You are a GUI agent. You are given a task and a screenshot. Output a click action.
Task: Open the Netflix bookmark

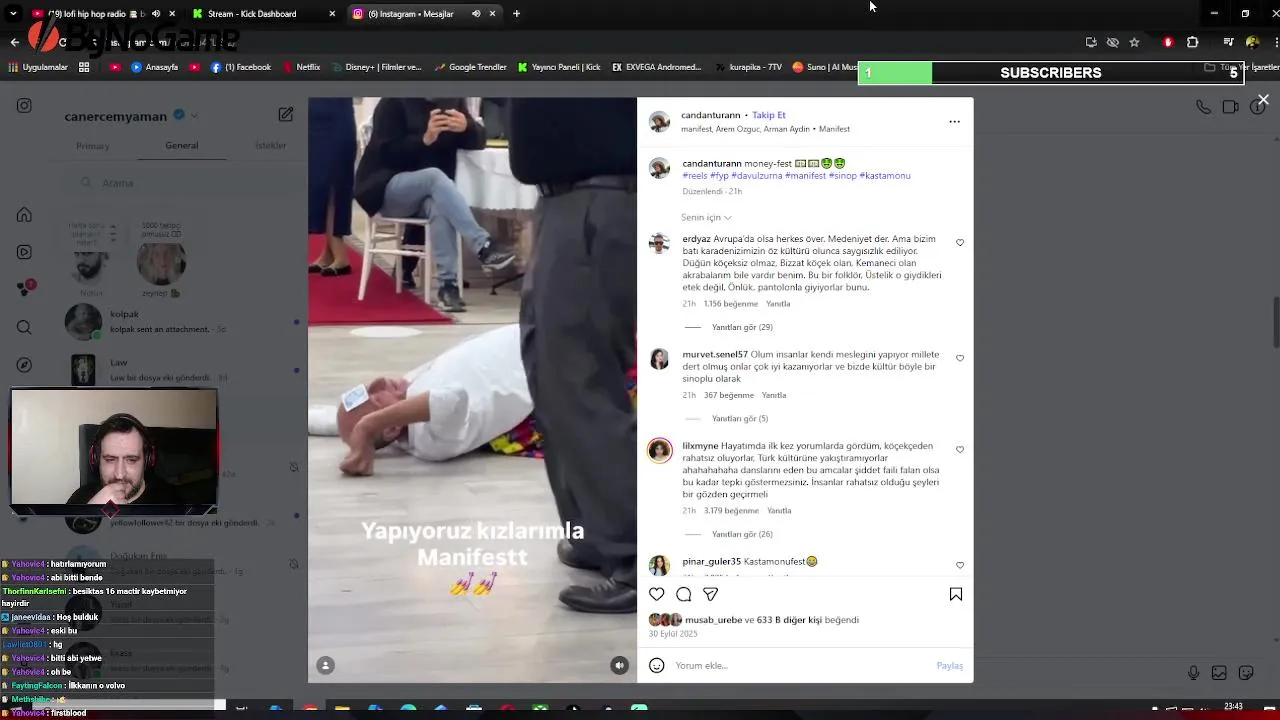301,67
